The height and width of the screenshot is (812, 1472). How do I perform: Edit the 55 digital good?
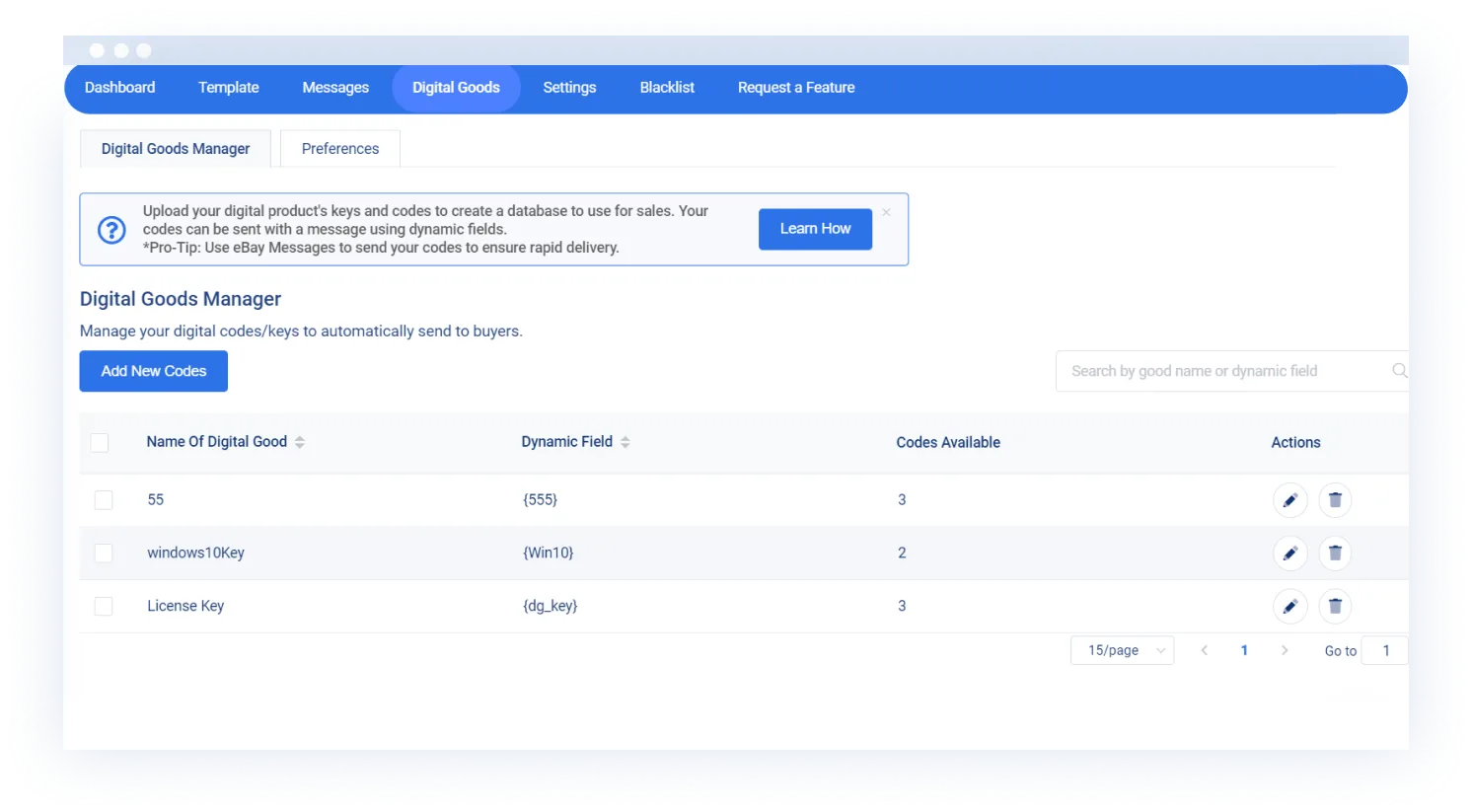click(x=1289, y=500)
